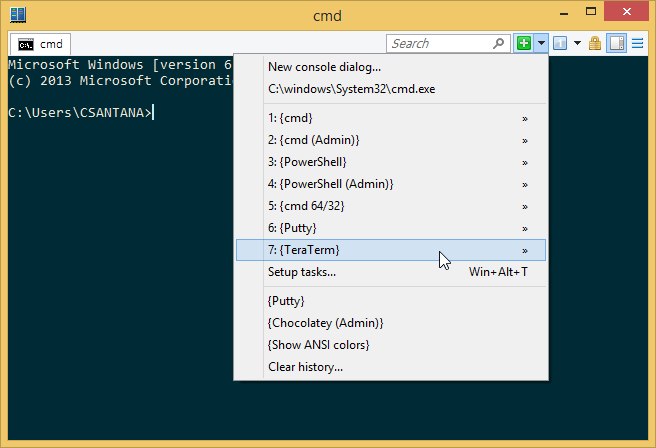Click the lock console icon
Image resolution: width=656 pixels, height=448 pixels.
pos(595,43)
